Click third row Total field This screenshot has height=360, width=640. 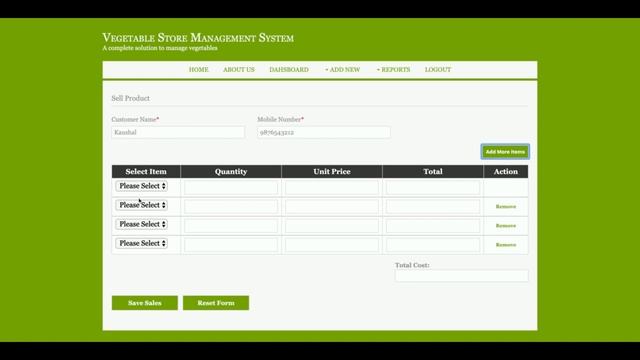(433, 226)
